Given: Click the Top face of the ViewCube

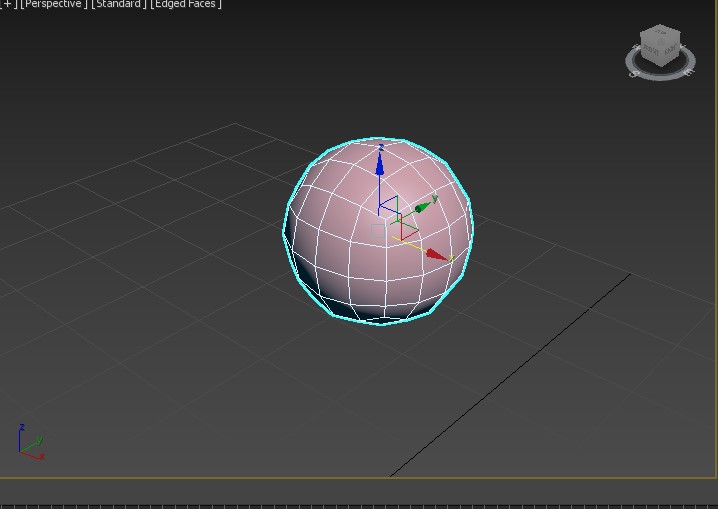Looking at the screenshot, I should (662, 35).
